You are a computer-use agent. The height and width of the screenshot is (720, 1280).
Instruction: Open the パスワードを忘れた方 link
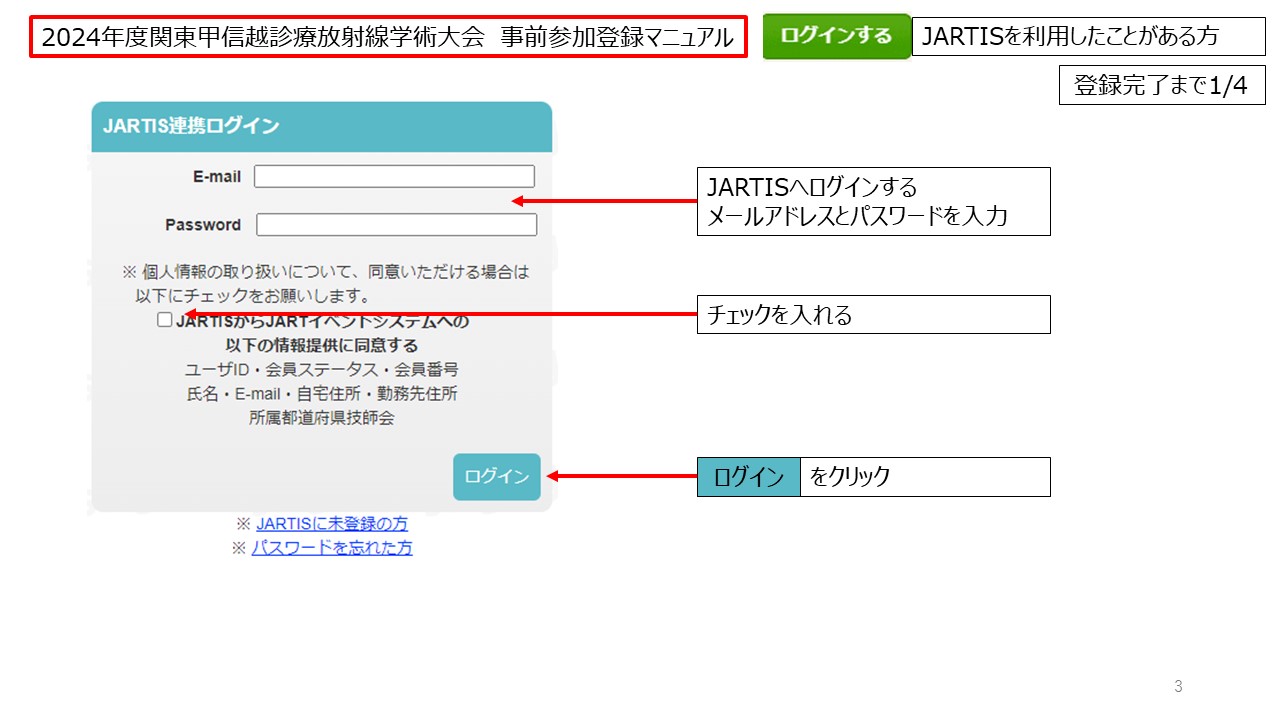(331, 548)
